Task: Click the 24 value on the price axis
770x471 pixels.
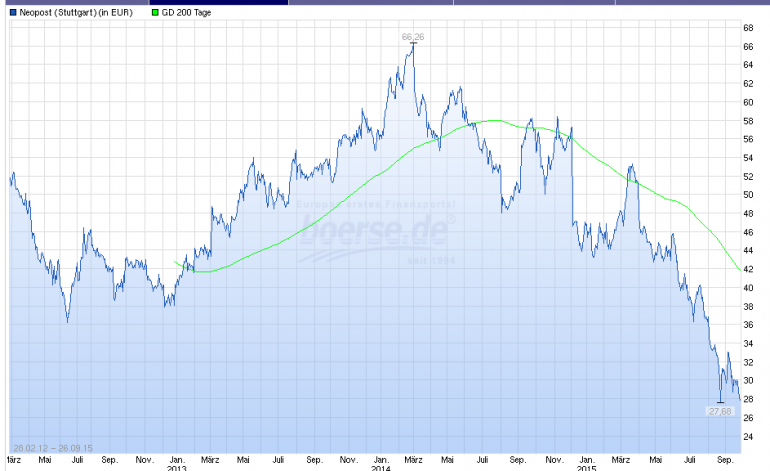Action: (x=748, y=436)
